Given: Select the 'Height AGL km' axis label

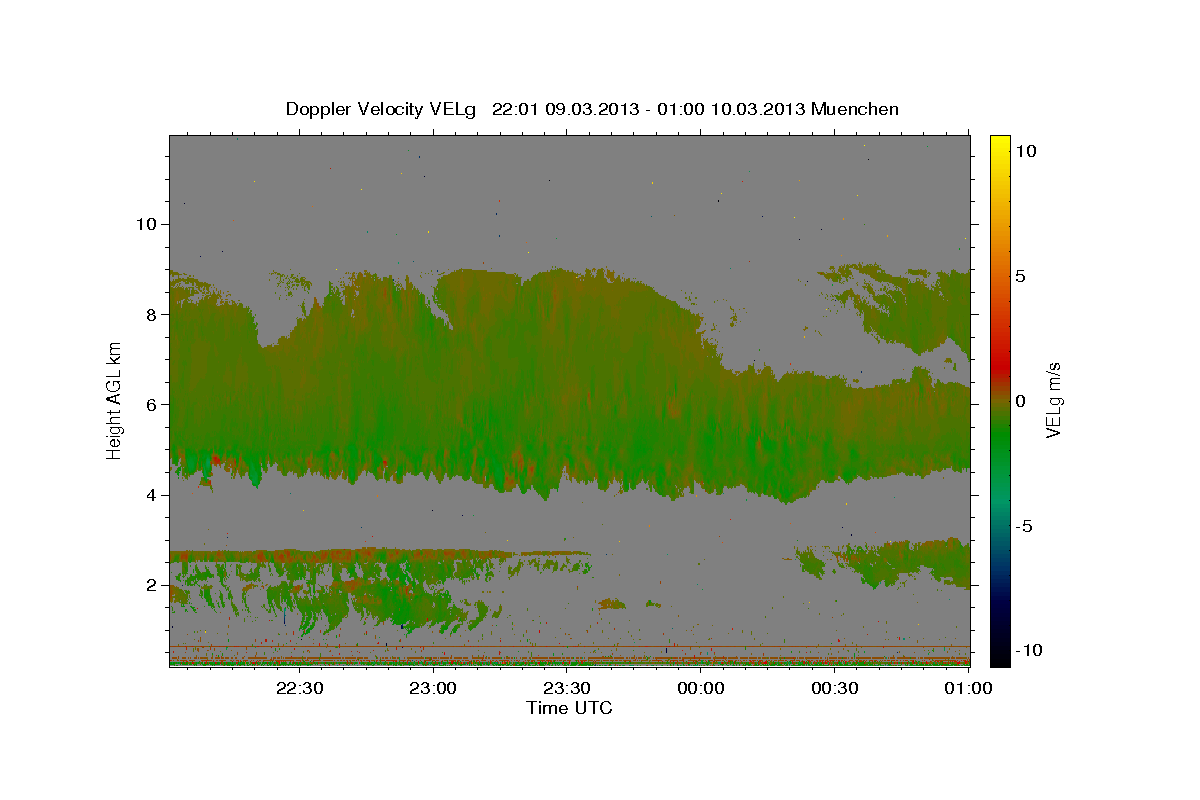Looking at the screenshot, I should click(115, 400).
